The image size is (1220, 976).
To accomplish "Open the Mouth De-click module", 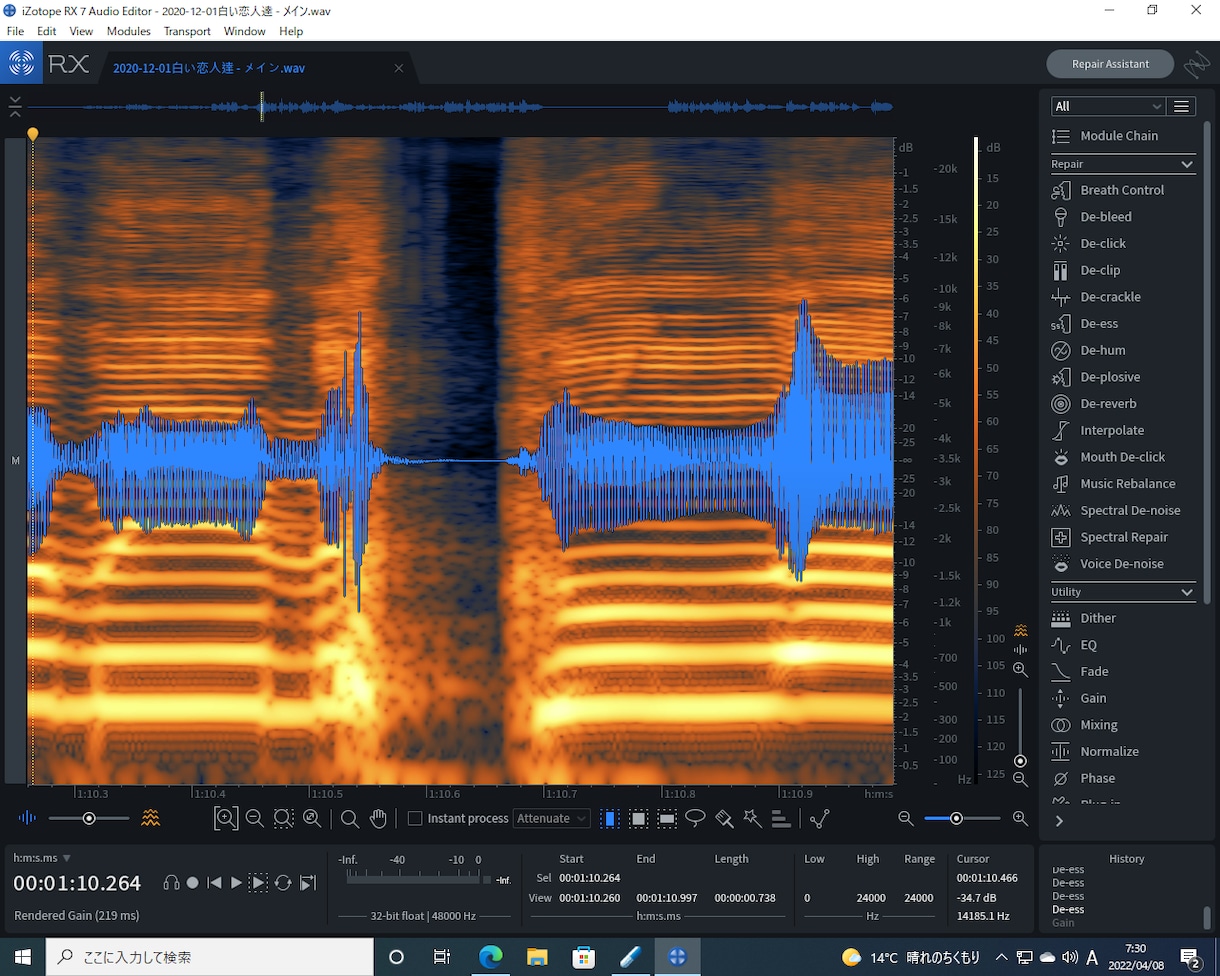I will pos(1108,457).
